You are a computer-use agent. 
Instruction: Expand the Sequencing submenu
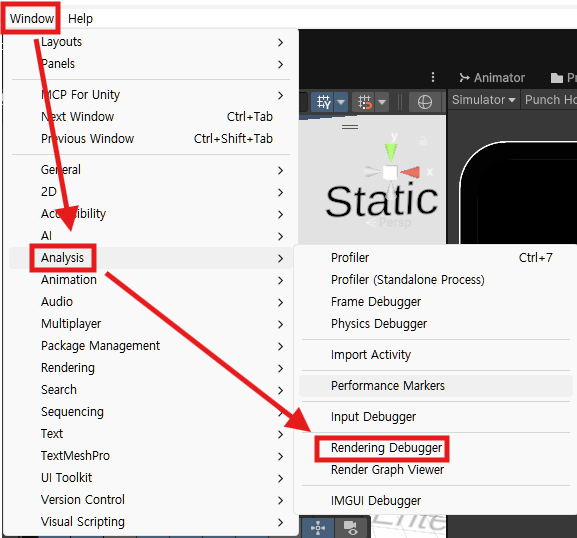[151, 412]
